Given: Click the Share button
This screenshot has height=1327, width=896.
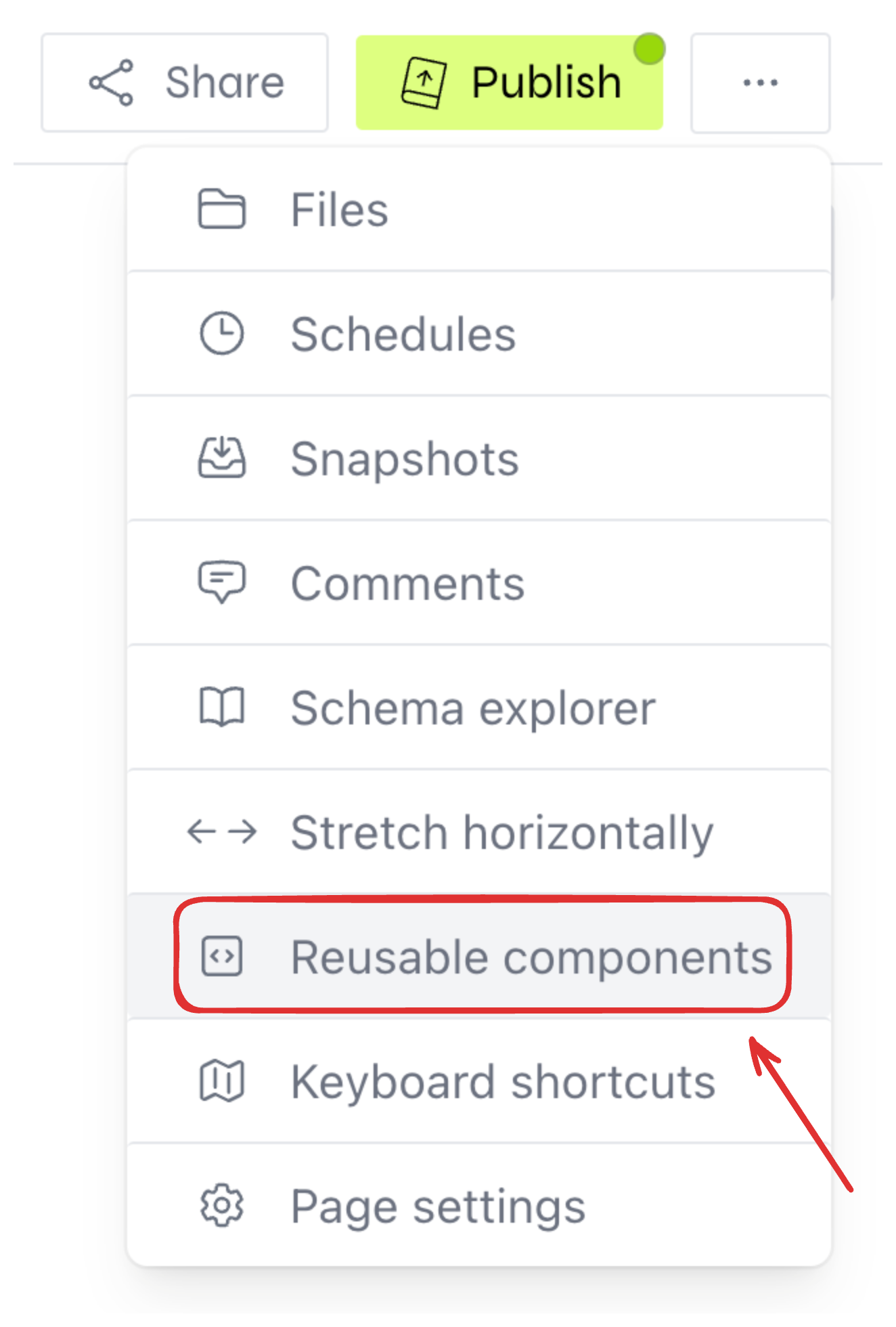Looking at the screenshot, I should [x=185, y=81].
